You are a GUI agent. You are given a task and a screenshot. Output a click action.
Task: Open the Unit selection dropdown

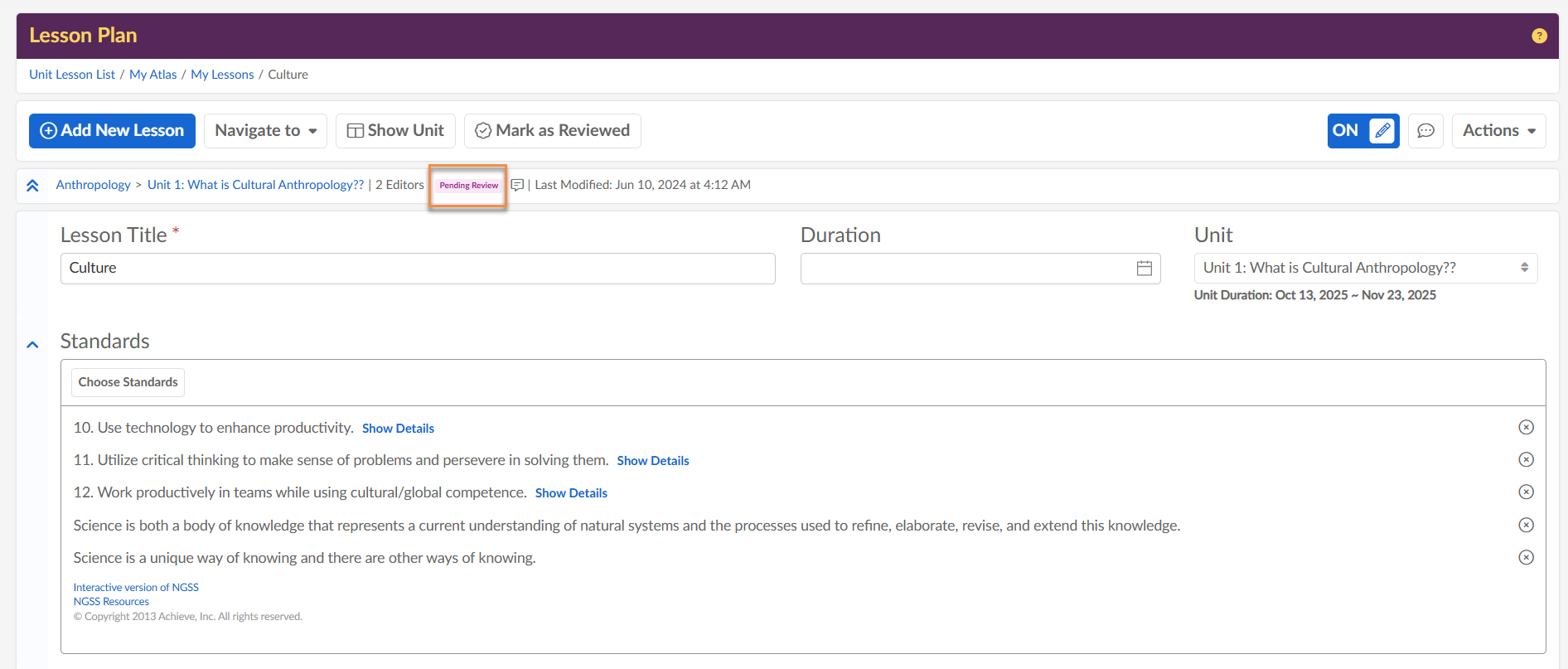pos(1365,268)
